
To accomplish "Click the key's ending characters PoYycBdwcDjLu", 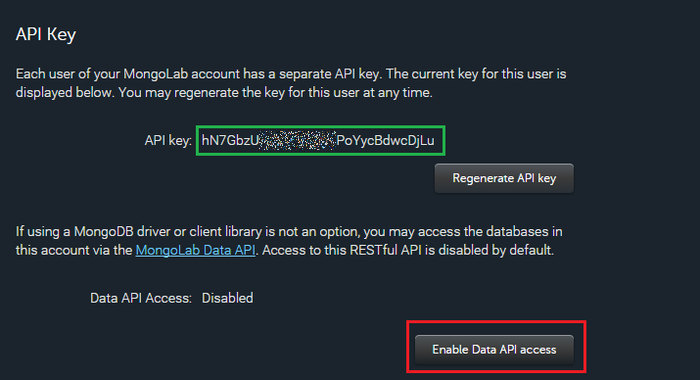I will point(385,141).
